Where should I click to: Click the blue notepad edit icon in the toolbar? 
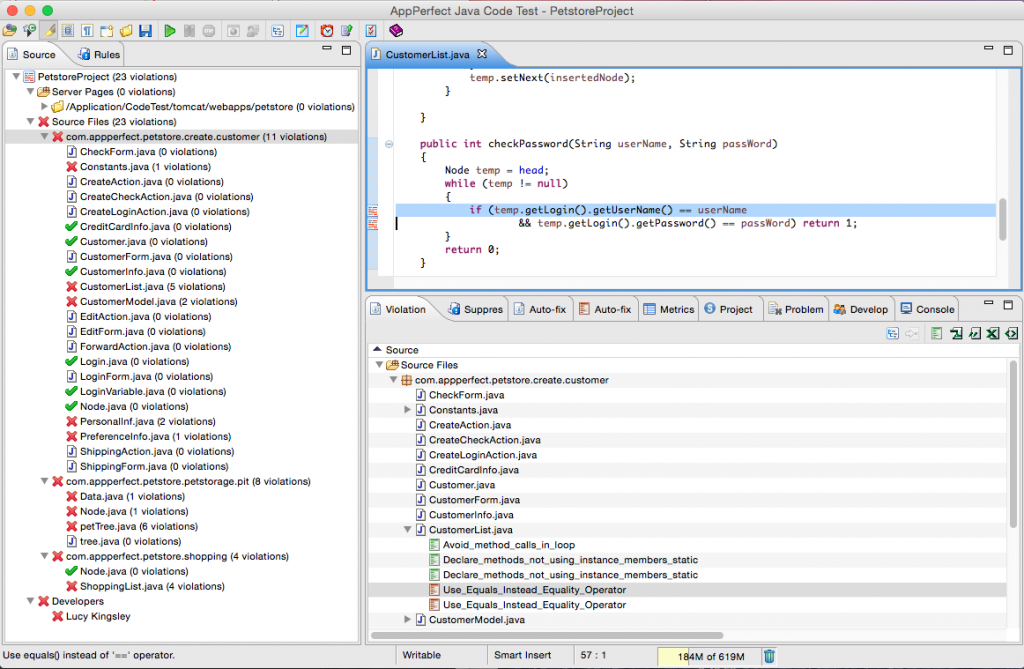click(x=302, y=31)
